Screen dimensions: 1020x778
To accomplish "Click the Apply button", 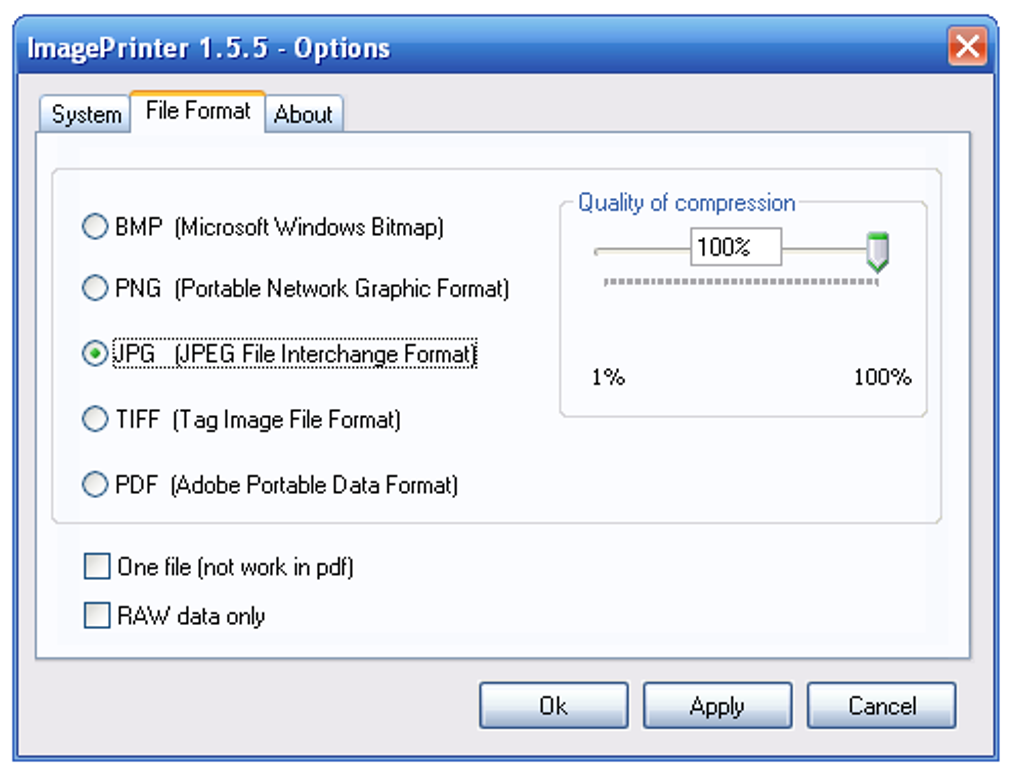I will 717,706.
